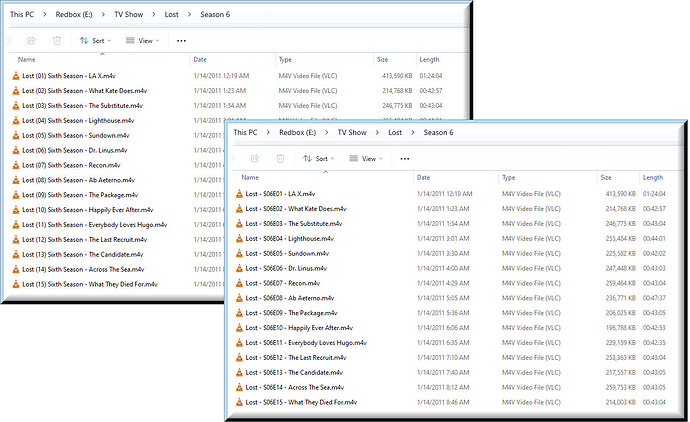Image resolution: width=690 pixels, height=422 pixels.
Task: Click Redbox (E:) breadcrumb in the front window
Action: coord(297,132)
